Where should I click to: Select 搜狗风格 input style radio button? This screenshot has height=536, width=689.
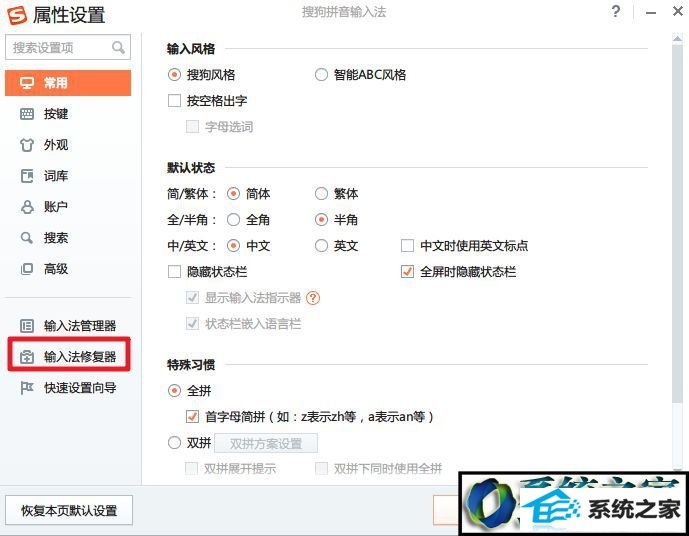pyautogui.click(x=174, y=75)
